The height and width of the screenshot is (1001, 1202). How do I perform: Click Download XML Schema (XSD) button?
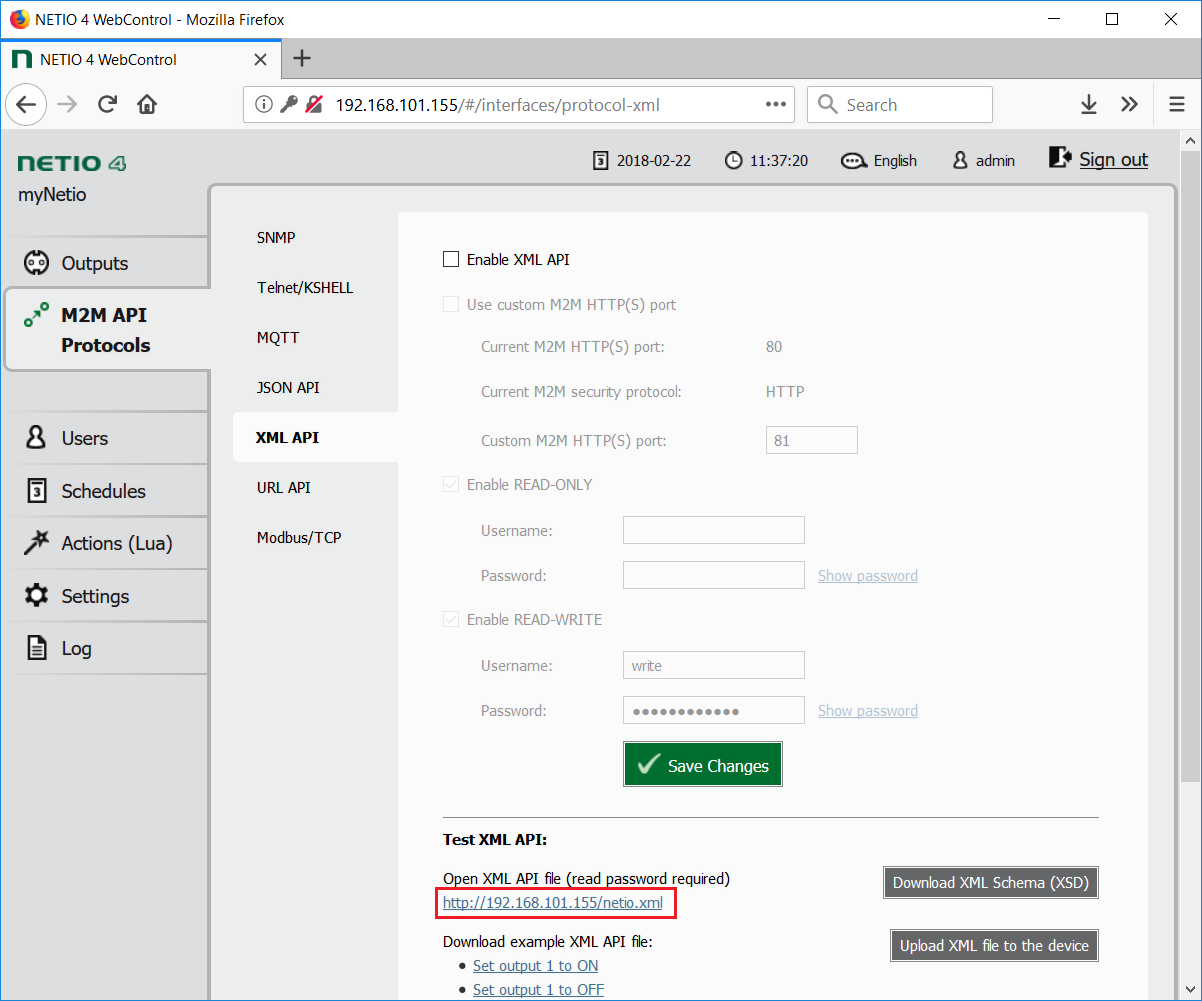pos(991,883)
